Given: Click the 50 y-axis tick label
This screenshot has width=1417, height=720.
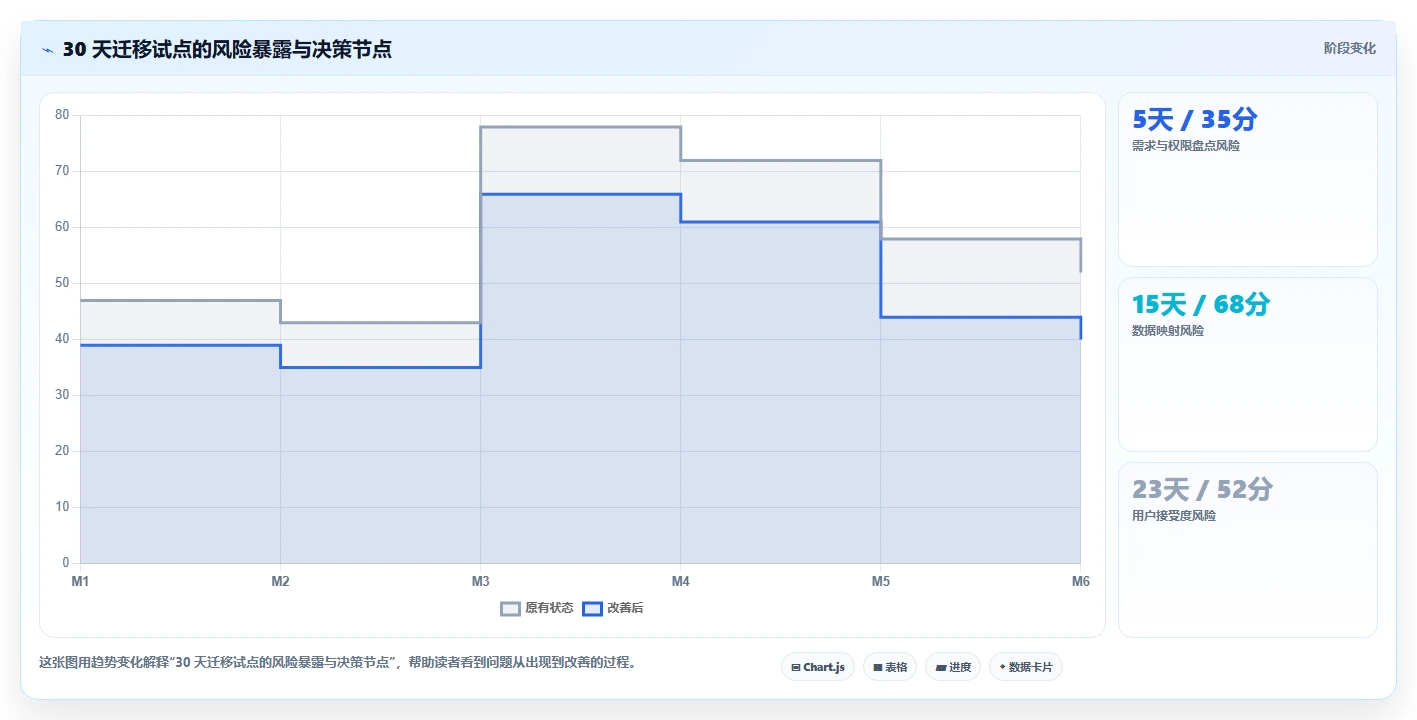Looking at the screenshot, I should pyautogui.click(x=62, y=283).
